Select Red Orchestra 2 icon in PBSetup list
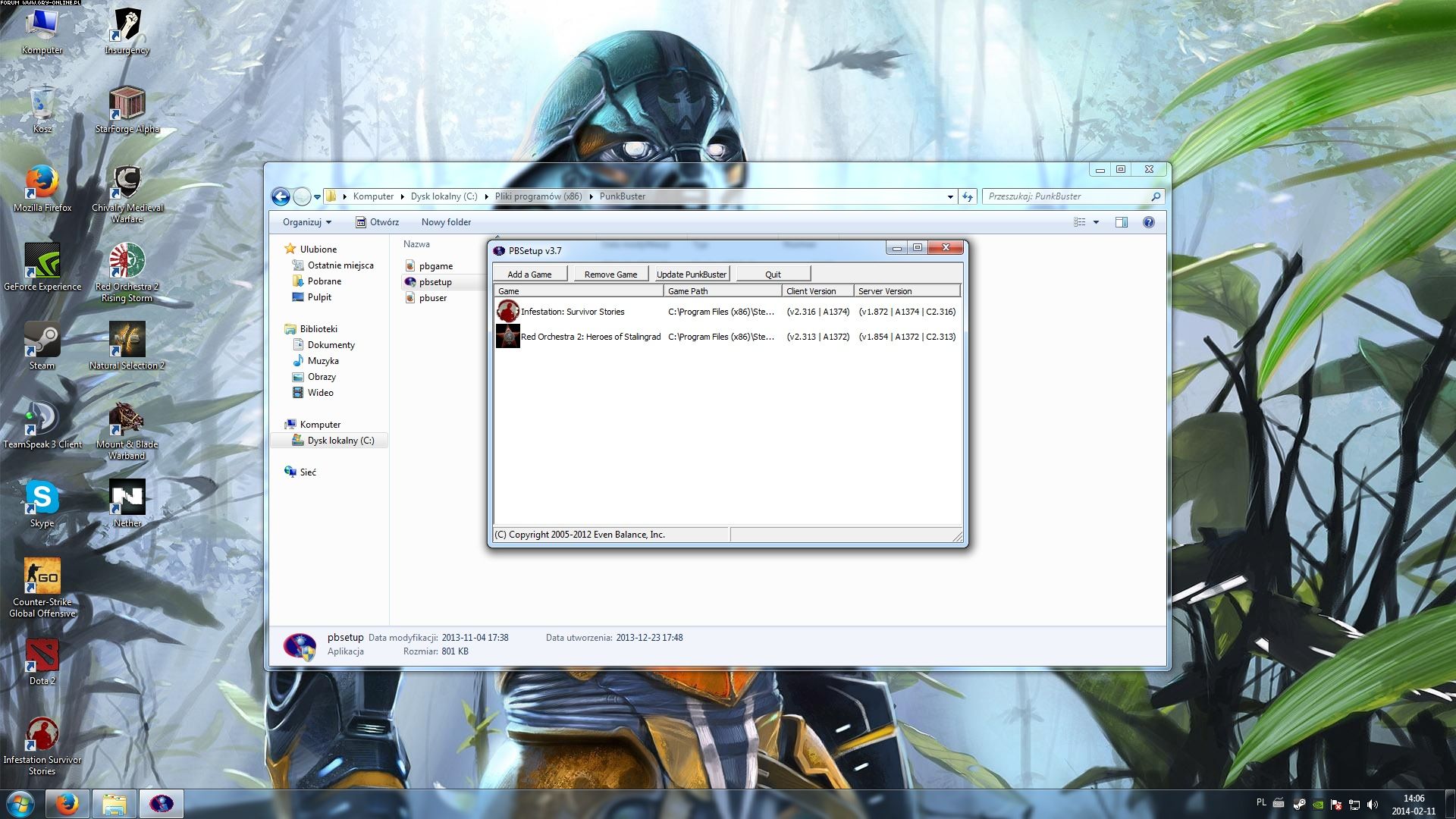 tap(507, 336)
